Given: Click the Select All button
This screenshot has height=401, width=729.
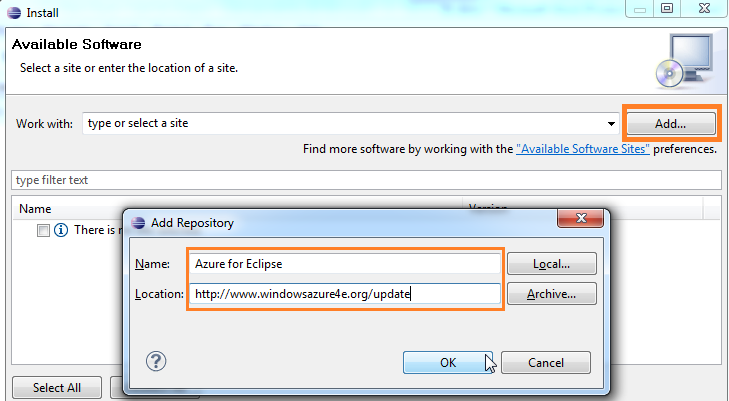Looking at the screenshot, I should coord(57,388).
